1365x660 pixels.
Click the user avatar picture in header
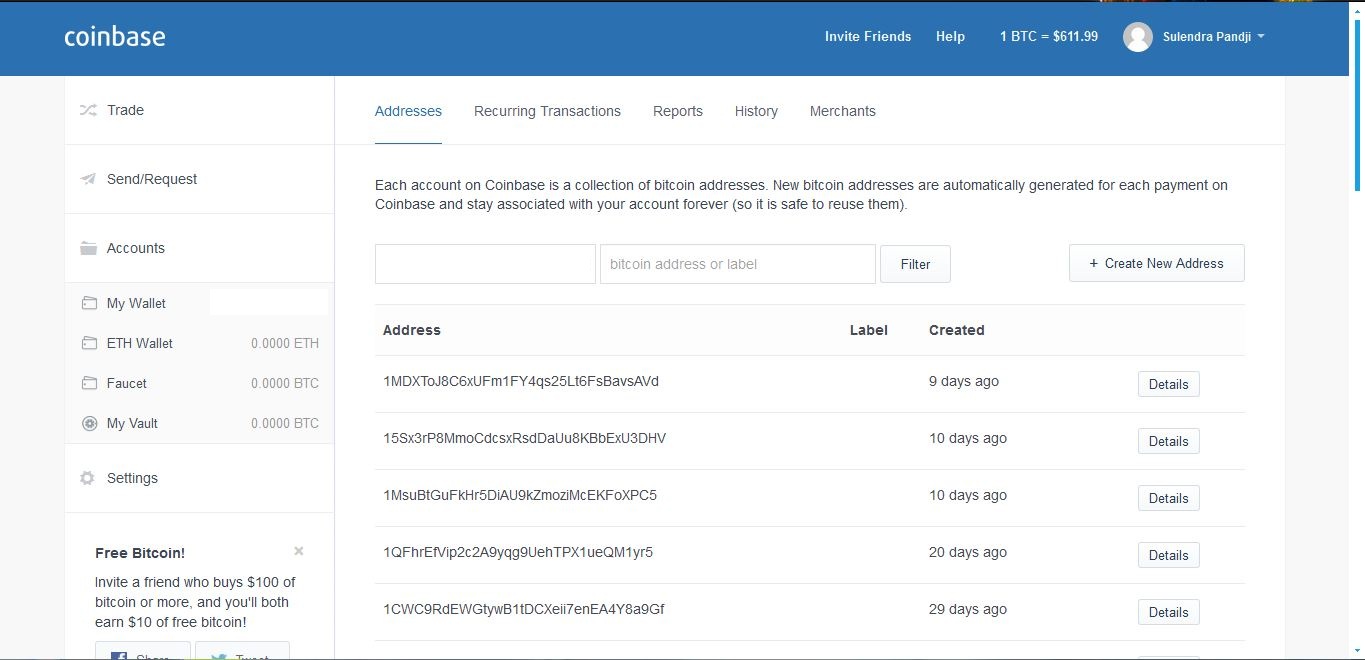pos(1138,37)
